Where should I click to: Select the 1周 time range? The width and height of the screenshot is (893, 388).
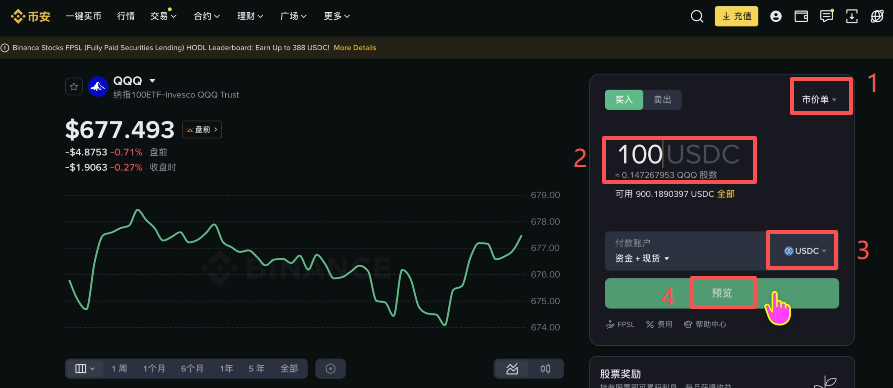(119, 369)
